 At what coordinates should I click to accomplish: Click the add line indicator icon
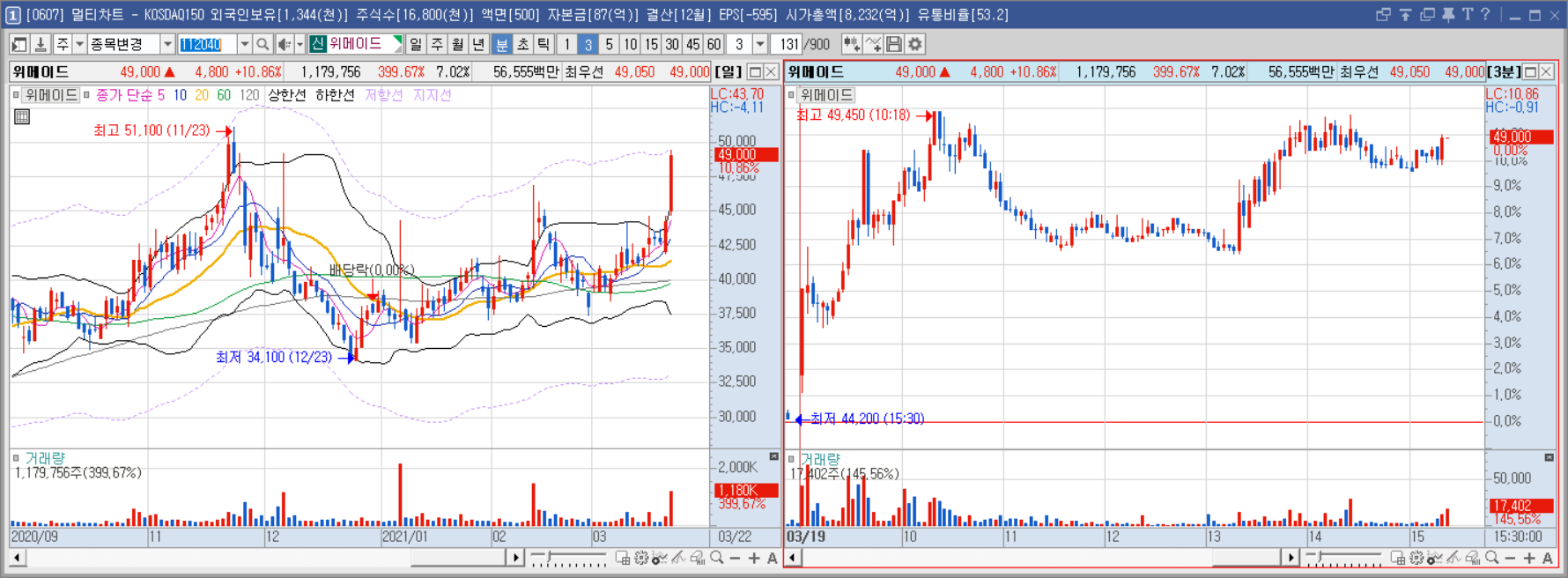(x=873, y=44)
